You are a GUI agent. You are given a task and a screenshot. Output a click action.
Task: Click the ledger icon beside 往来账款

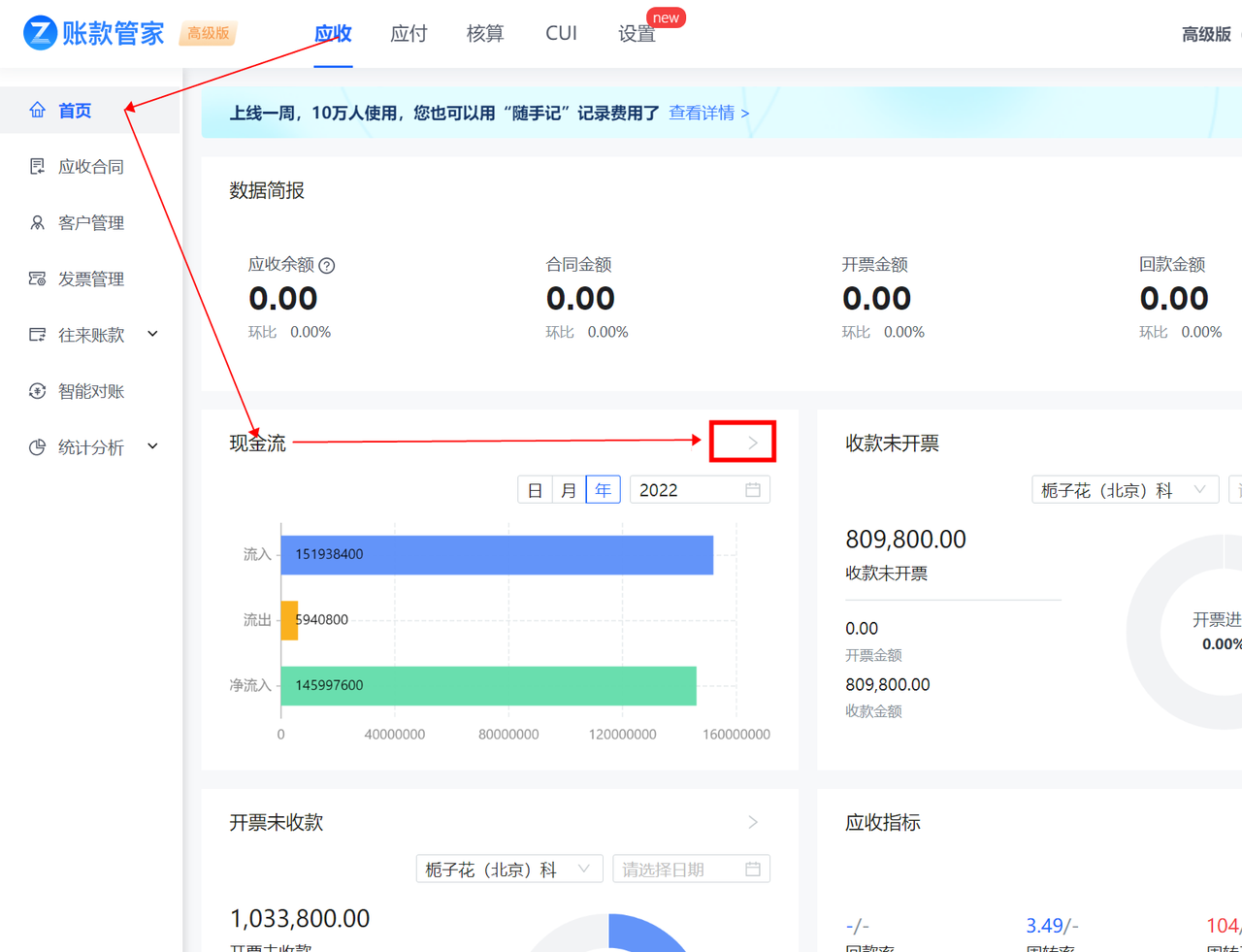(x=37, y=335)
